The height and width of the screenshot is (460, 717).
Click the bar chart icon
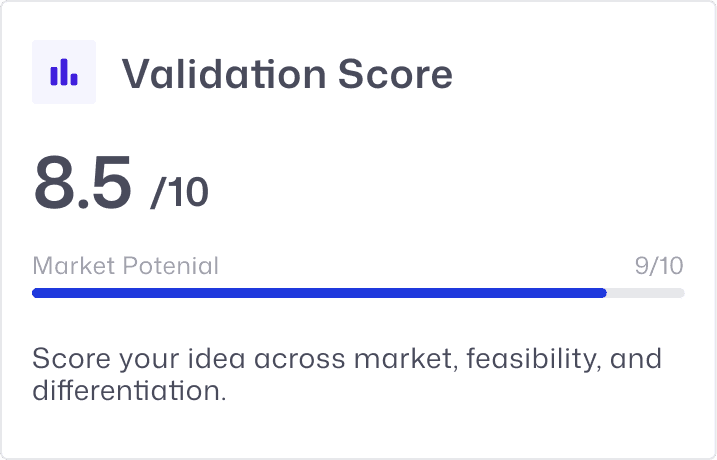tap(64, 72)
